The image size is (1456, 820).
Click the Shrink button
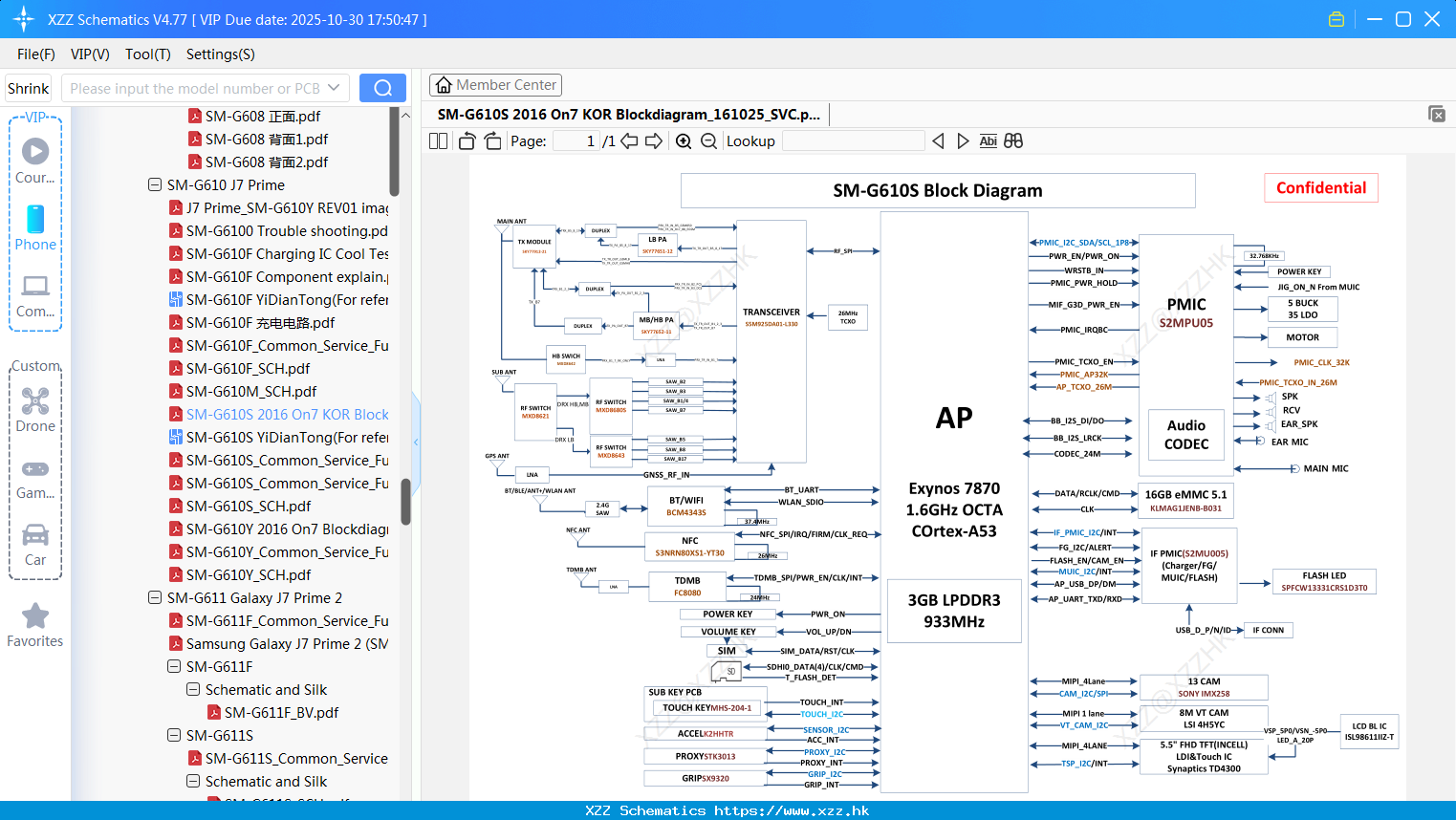(x=28, y=88)
